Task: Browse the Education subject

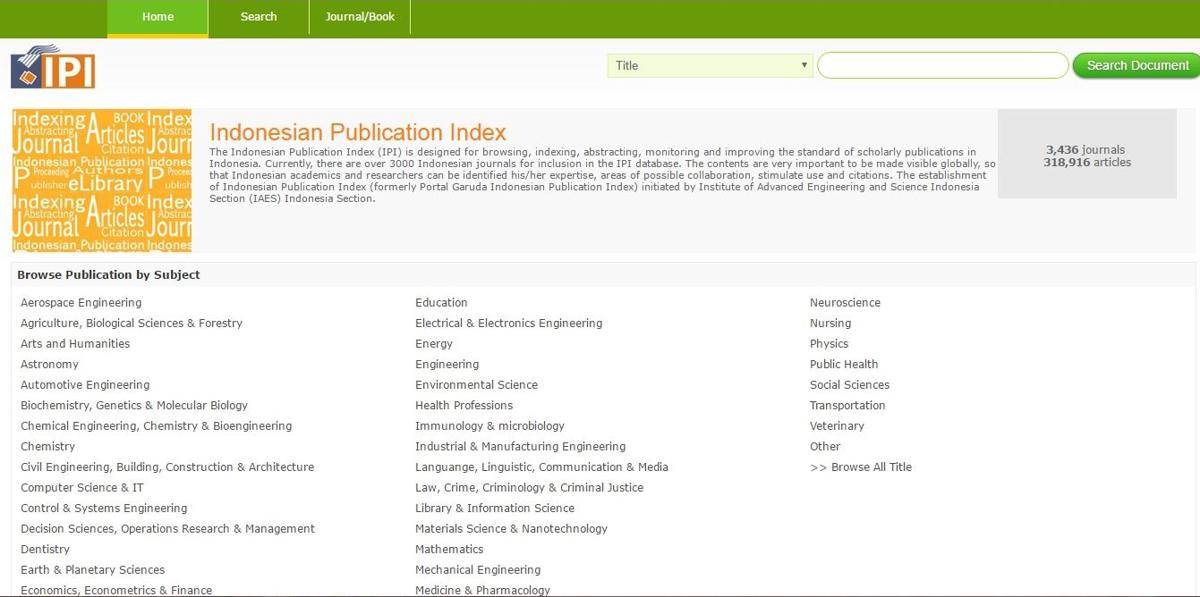Action: point(441,303)
